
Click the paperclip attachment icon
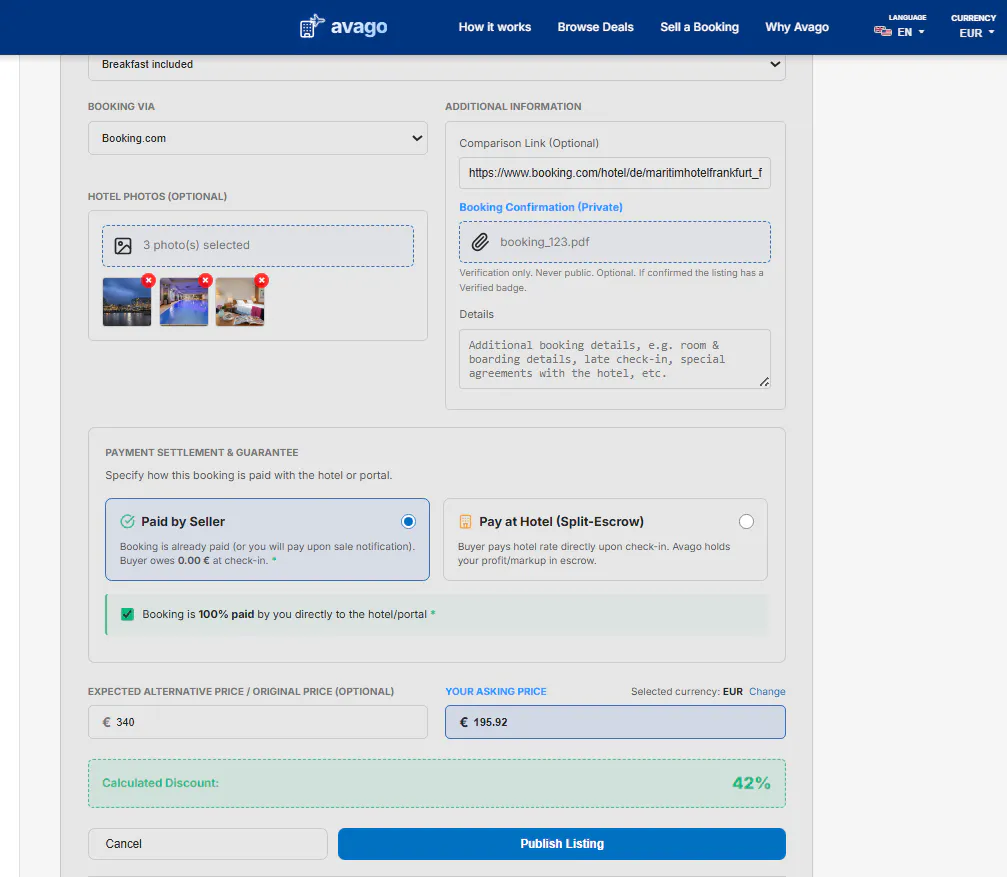coord(480,242)
